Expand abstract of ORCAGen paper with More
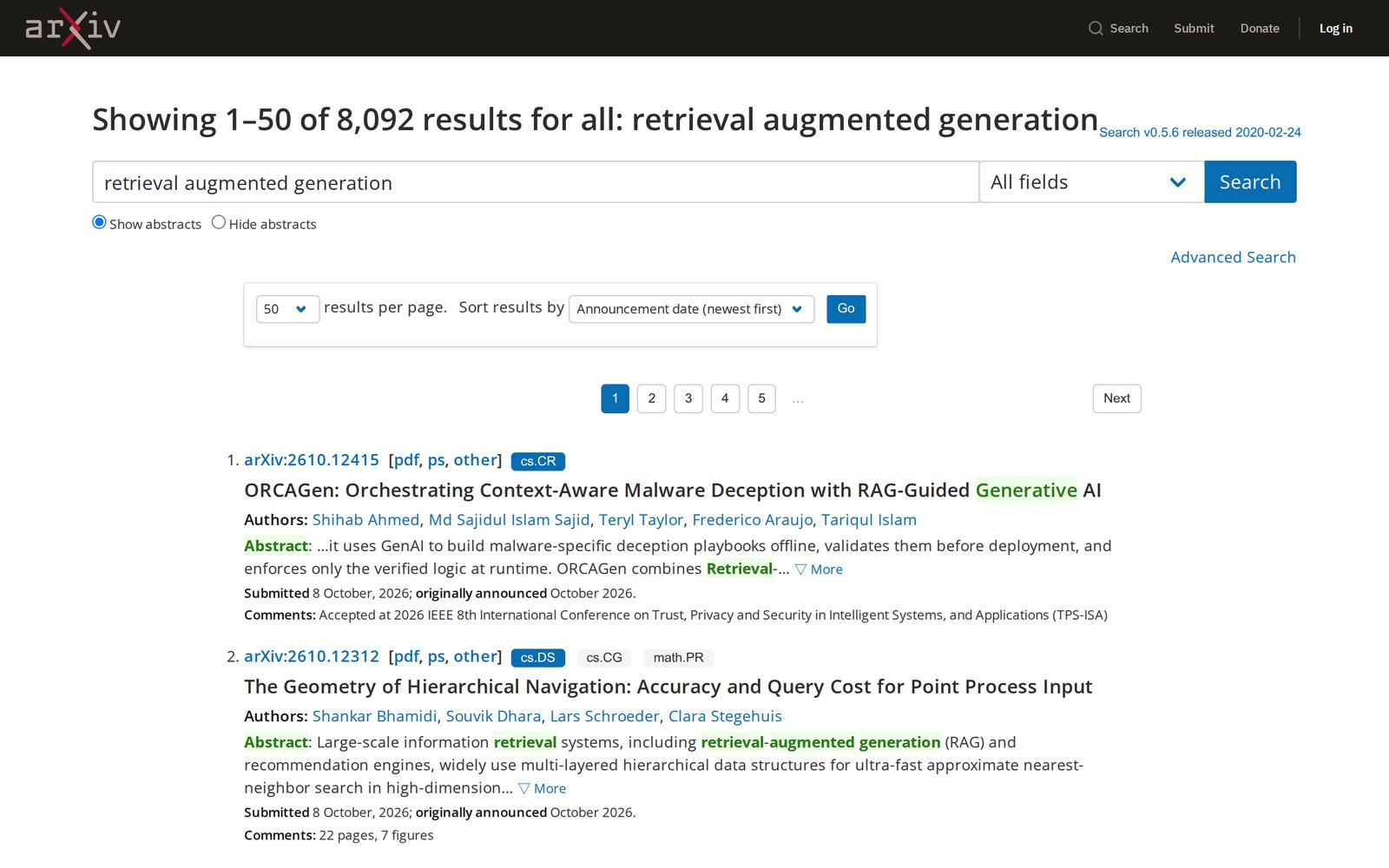Image resolution: width=1389 pixels, height=868 pixels. tap(819, 569)
